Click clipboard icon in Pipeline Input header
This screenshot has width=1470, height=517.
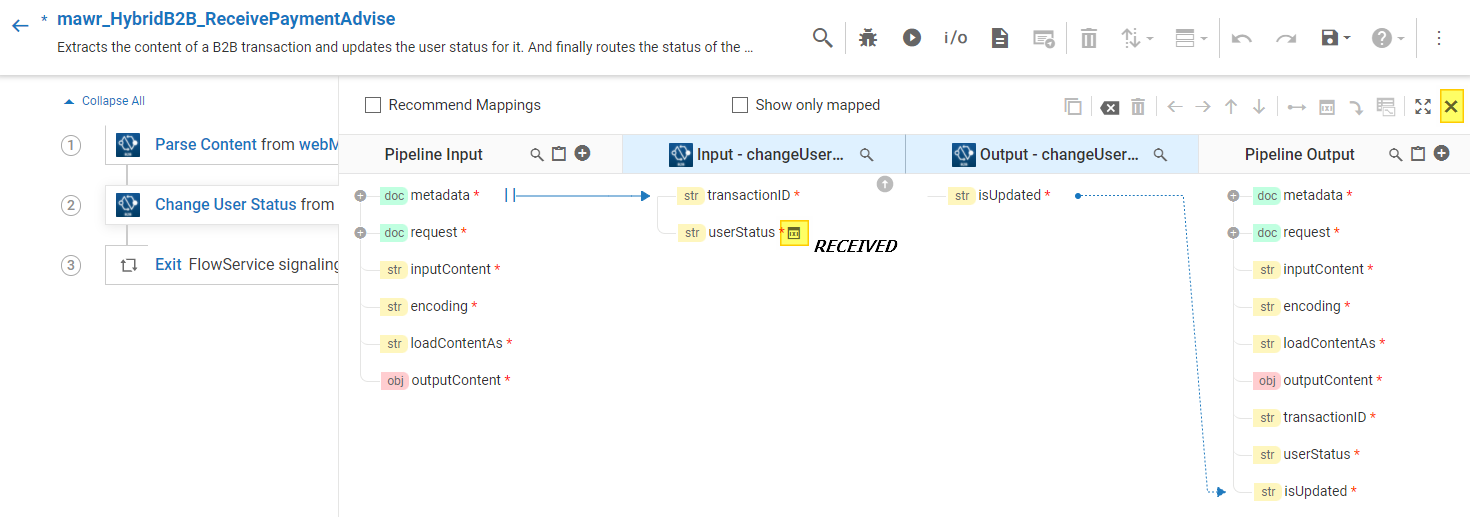tap(559, 154)
